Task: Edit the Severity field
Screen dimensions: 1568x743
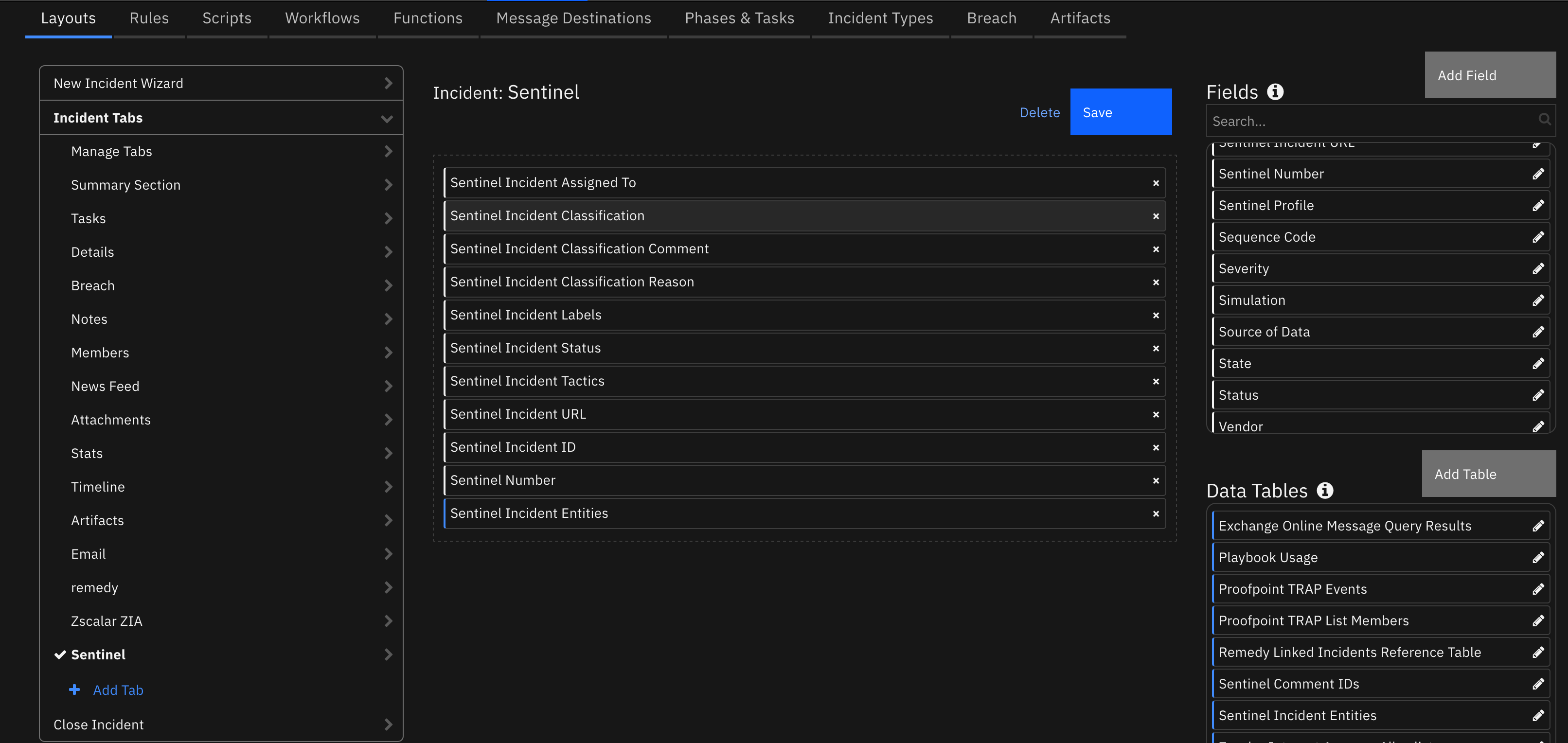Action: pyautogui.click(x=1537, y=269)
